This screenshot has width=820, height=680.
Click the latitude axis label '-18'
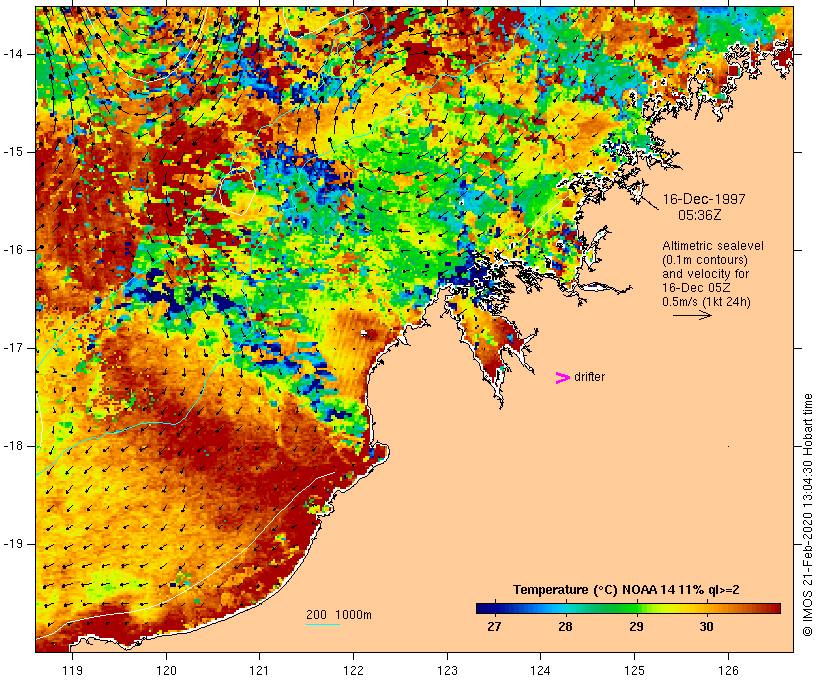click(13, 446)
